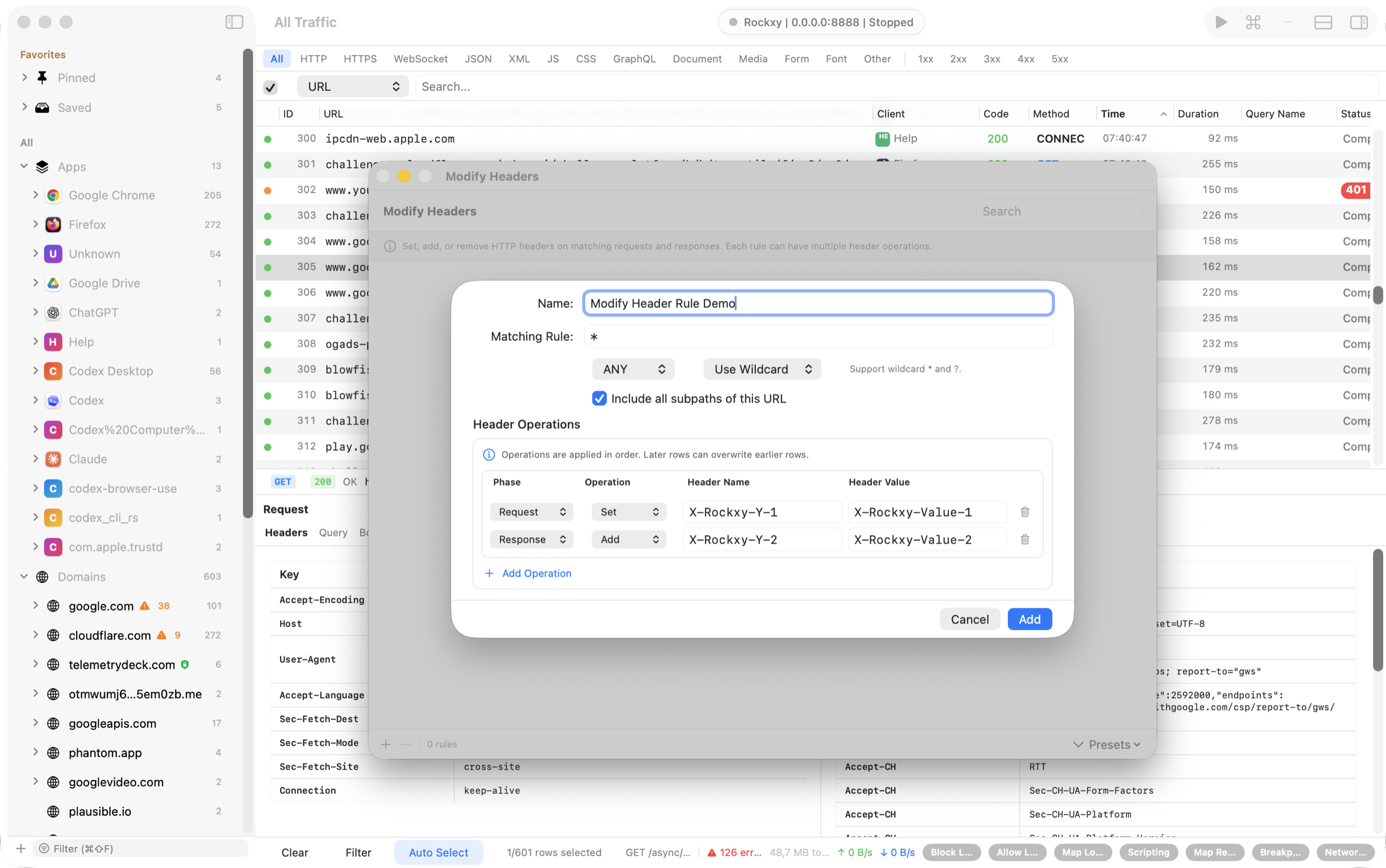The image size is (1386, 868).
Task: Click the telemetrydeck.com green shield icon
Action: pyautogui.click(x=185, y=664)
